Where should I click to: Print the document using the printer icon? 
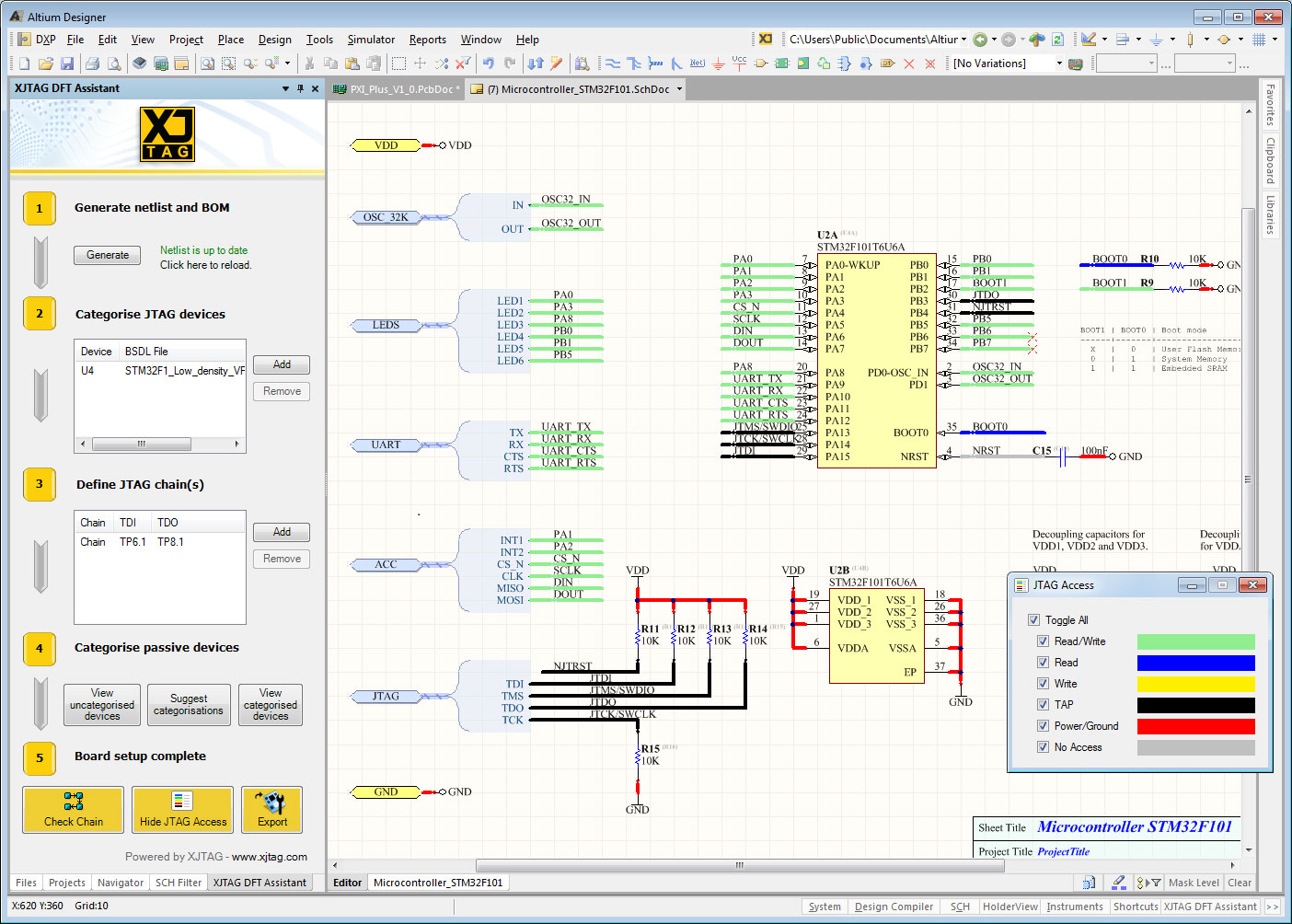coord(92,64)
